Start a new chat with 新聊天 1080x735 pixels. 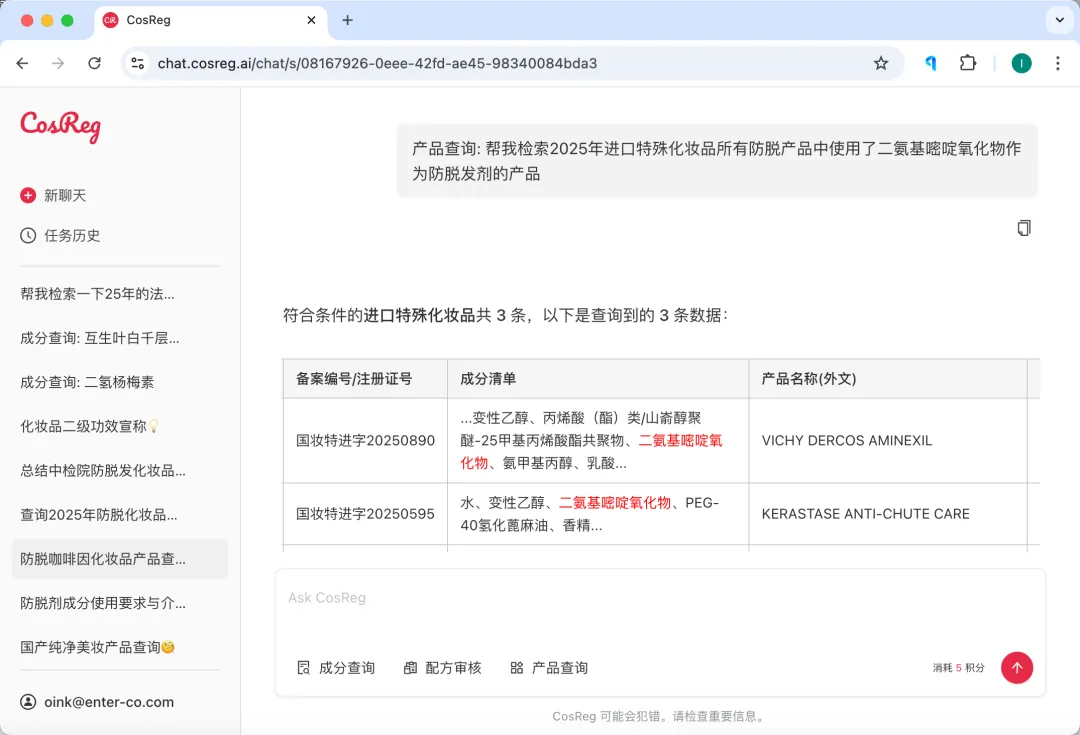[x=54, y=196]
